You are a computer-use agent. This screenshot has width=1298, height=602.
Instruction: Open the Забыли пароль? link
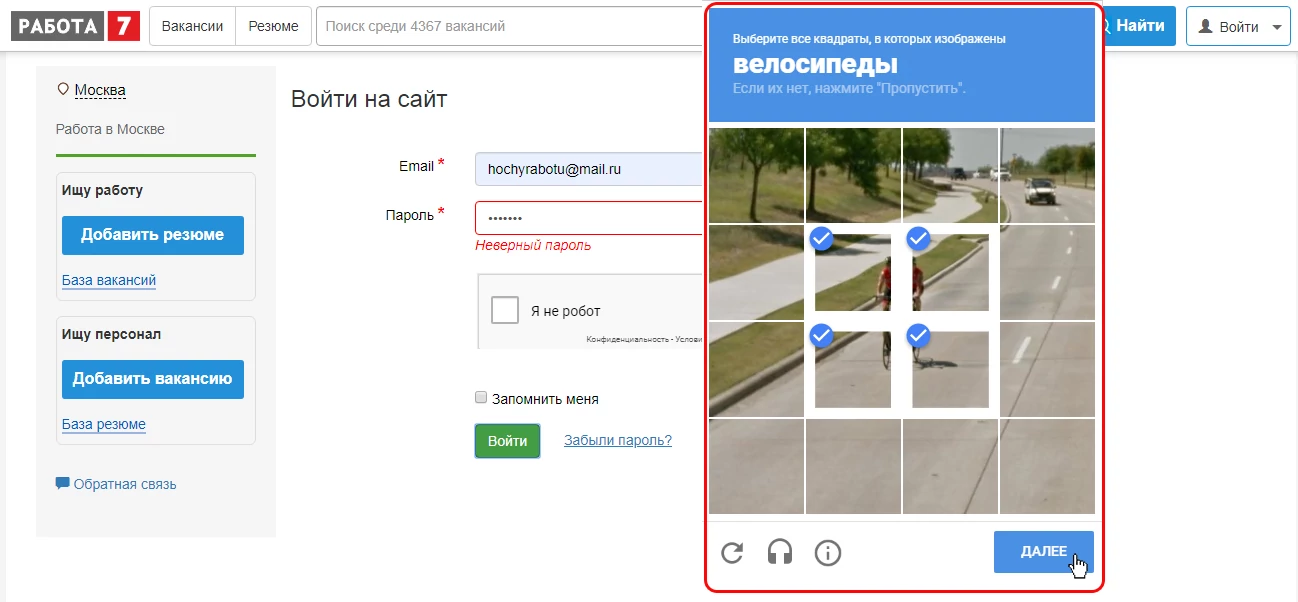pos(617,441)
